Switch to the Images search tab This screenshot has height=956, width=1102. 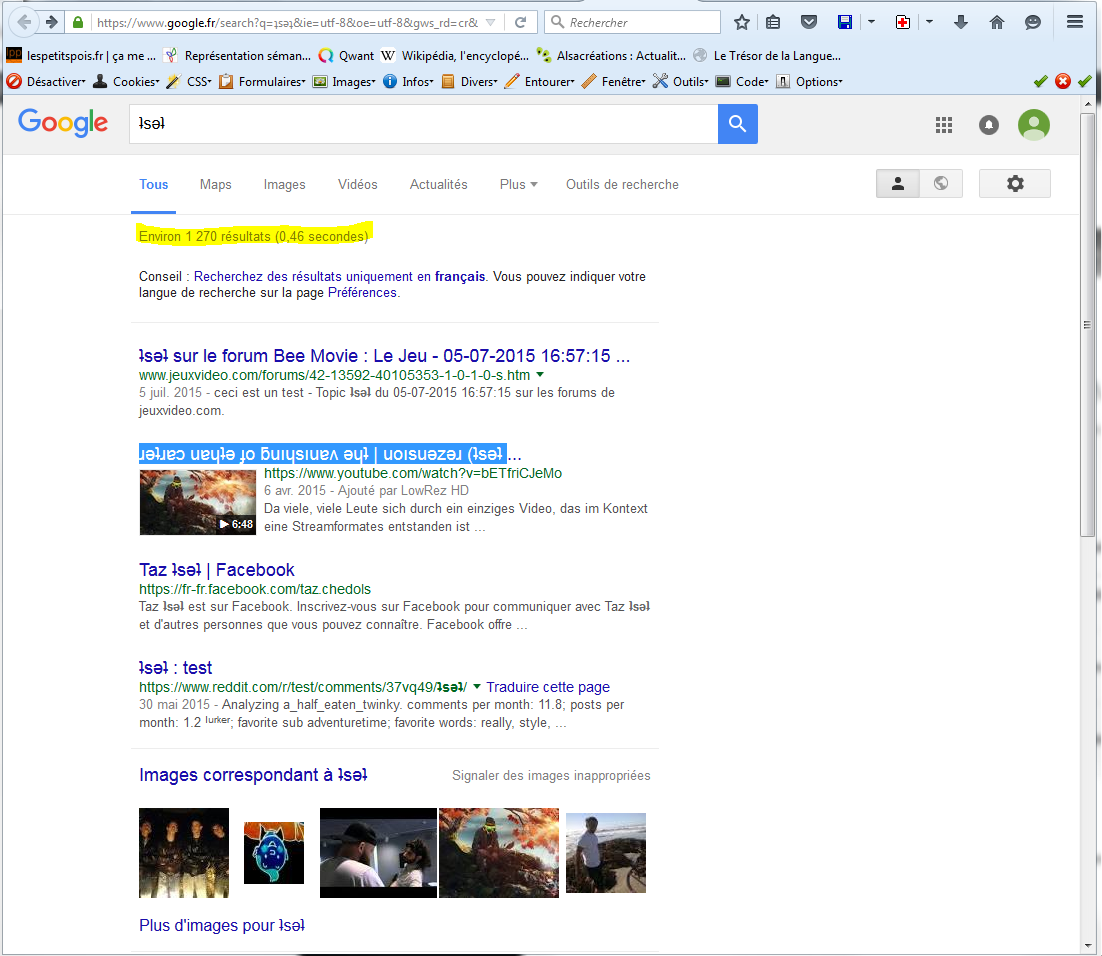coord(284,185)
